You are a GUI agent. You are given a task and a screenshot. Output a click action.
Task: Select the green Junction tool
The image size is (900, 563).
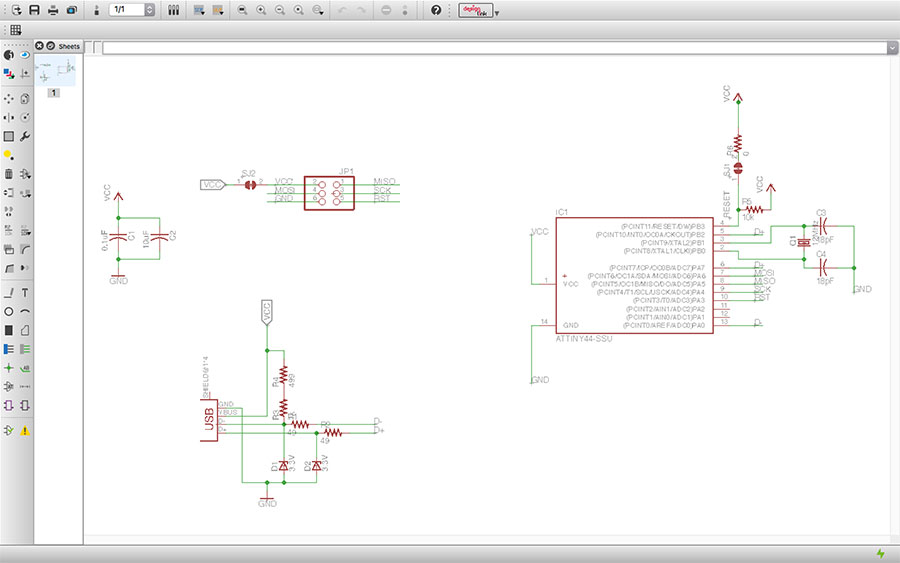(9, 368)
